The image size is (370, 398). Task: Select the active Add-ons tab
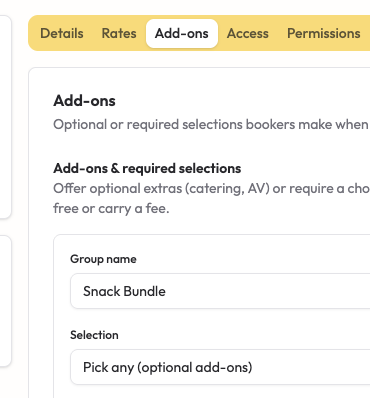tap(182, 33)
